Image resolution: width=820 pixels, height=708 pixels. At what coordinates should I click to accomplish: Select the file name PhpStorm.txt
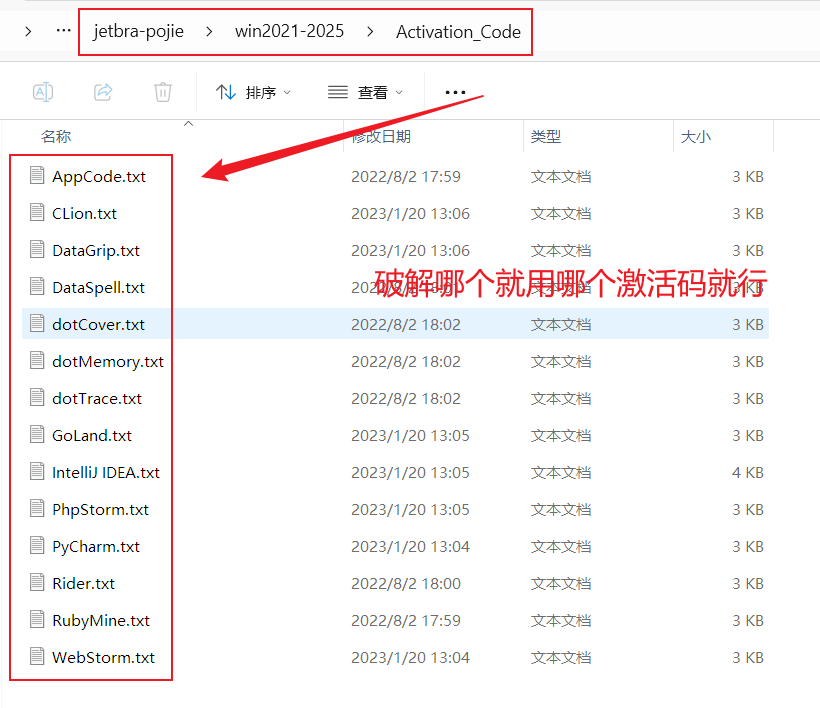(x=100, y=510)
